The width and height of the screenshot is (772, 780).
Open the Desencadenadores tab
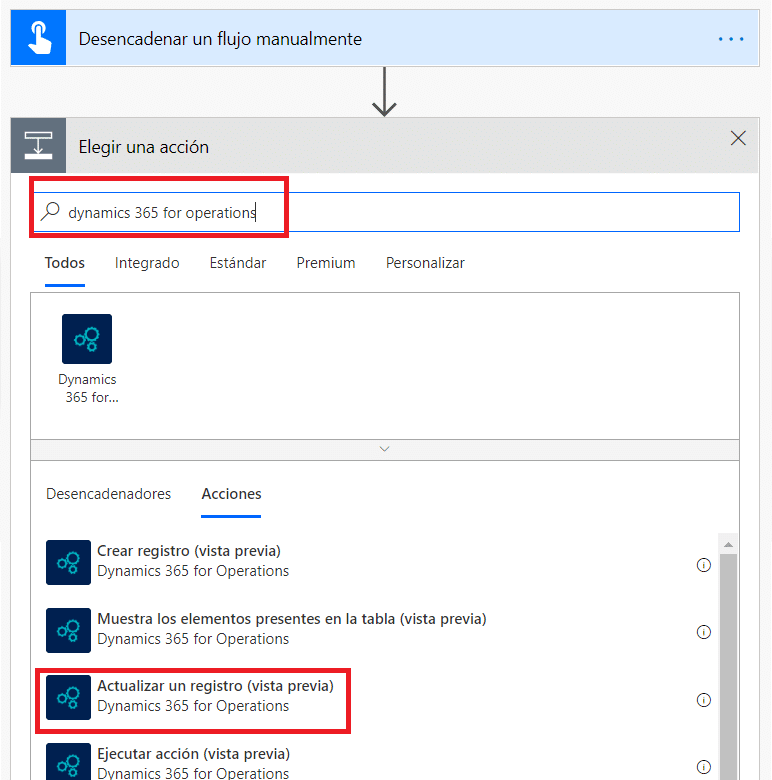tap(108, 493)
